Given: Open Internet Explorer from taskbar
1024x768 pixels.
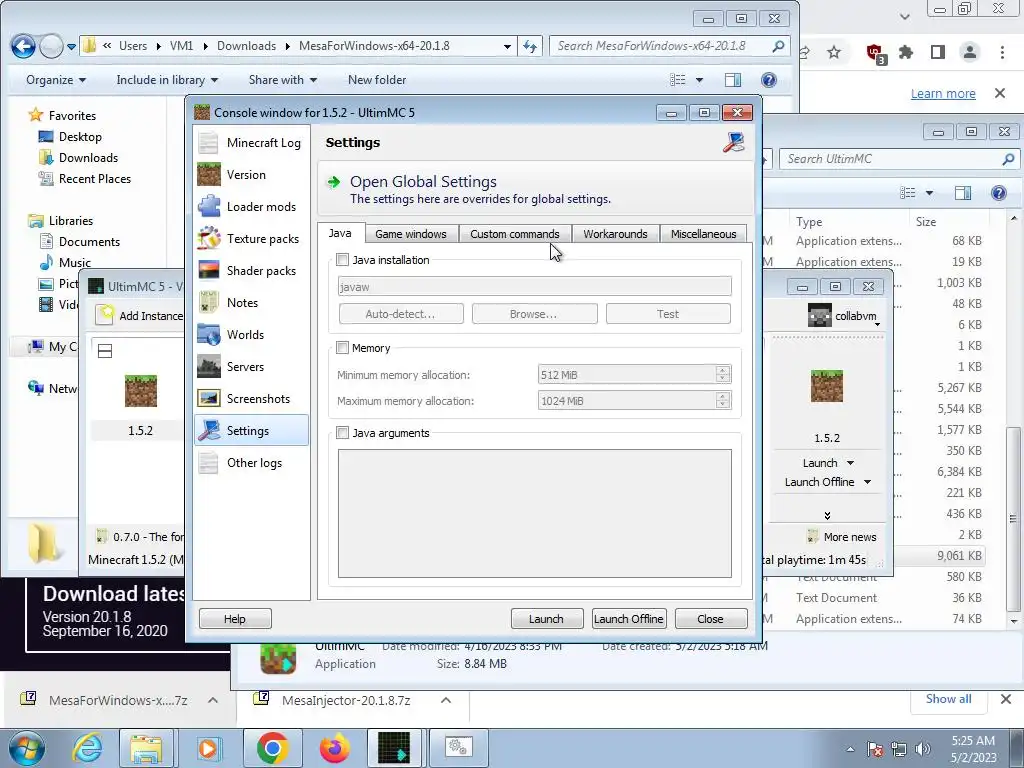Looking at the screenshot, I should [x=88, y=748].
